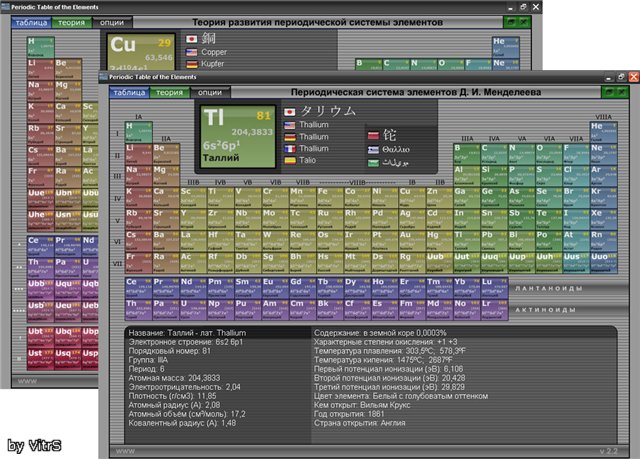Click the Кем открыт: Вильям Крукс line
The width and height of the screenshot is (640, 459).
click(x=362, y=405)
